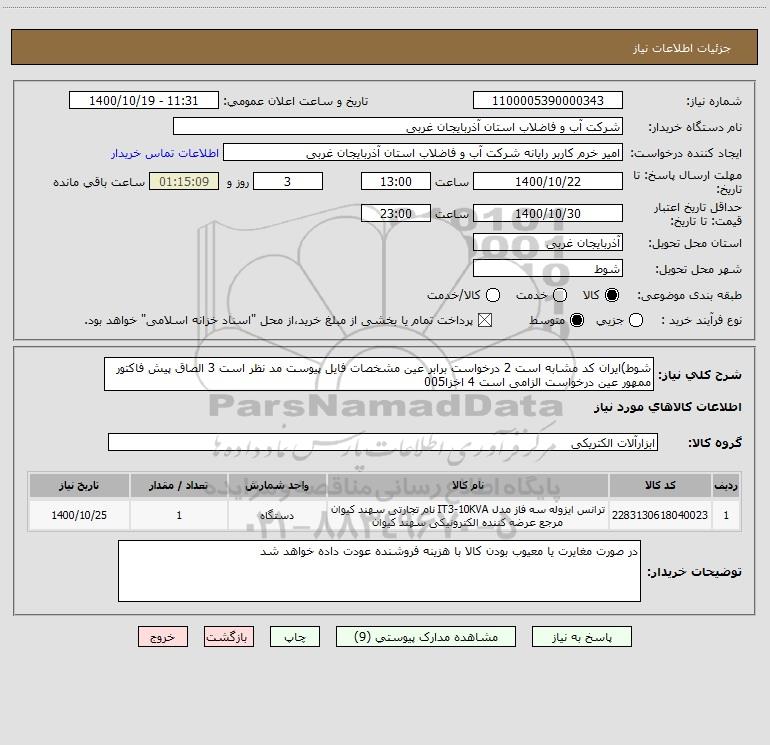
Task: Click the row number cell in the ردیف column
Action: (726, 515)
